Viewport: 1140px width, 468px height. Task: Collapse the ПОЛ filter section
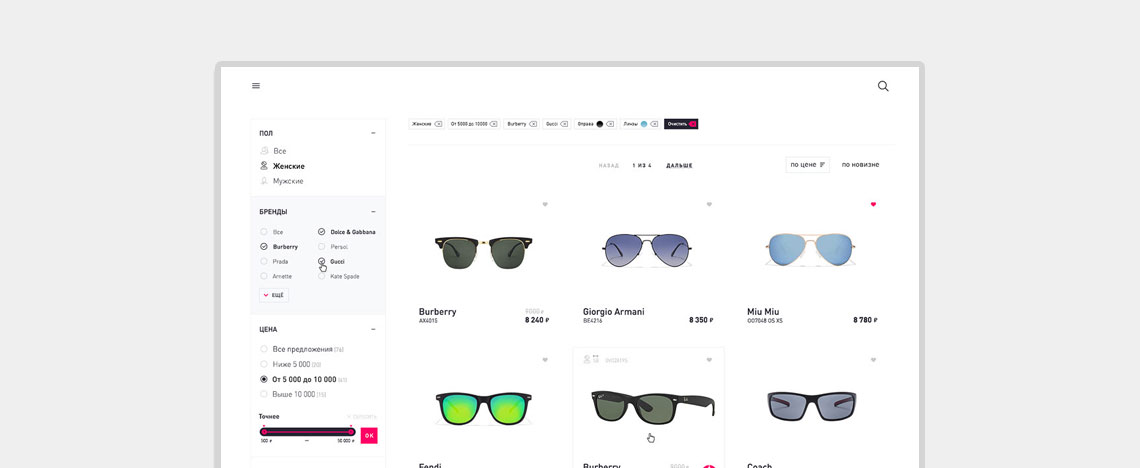tap(373, 133)
